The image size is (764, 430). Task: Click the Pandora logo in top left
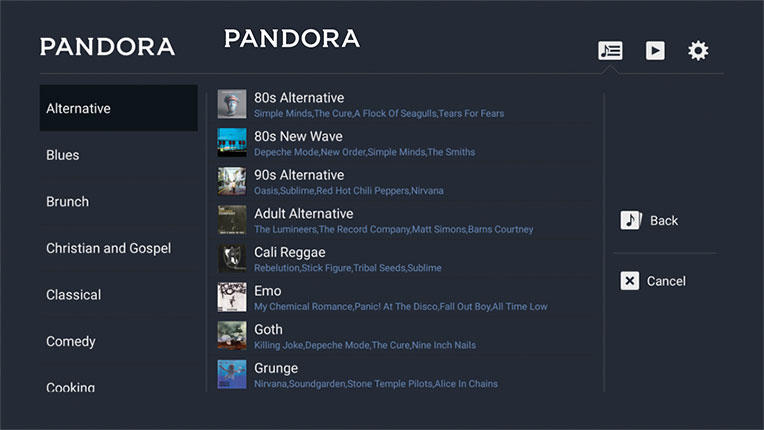(107, 47)
